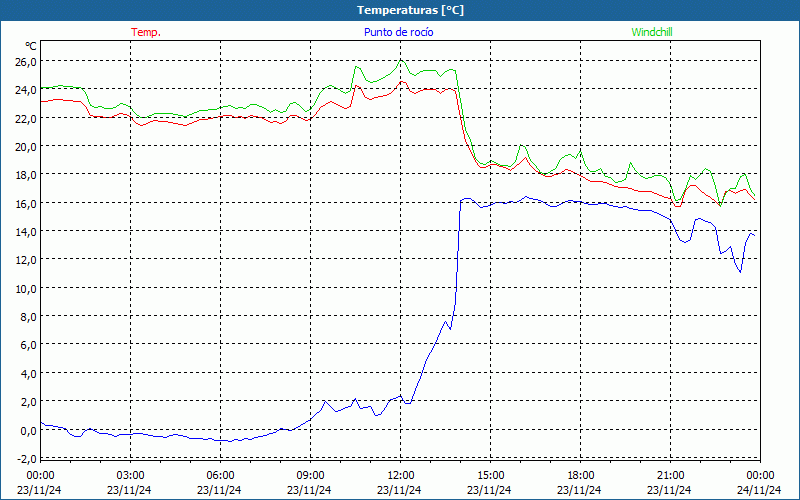
Task: Click the 09:00 time axis label
Action: click(x=310, y=476)
